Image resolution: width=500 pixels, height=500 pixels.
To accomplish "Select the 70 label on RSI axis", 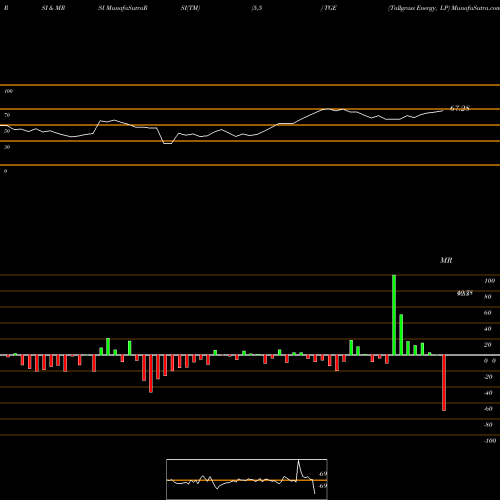I will pyautogui.click(x=7, y=115).
